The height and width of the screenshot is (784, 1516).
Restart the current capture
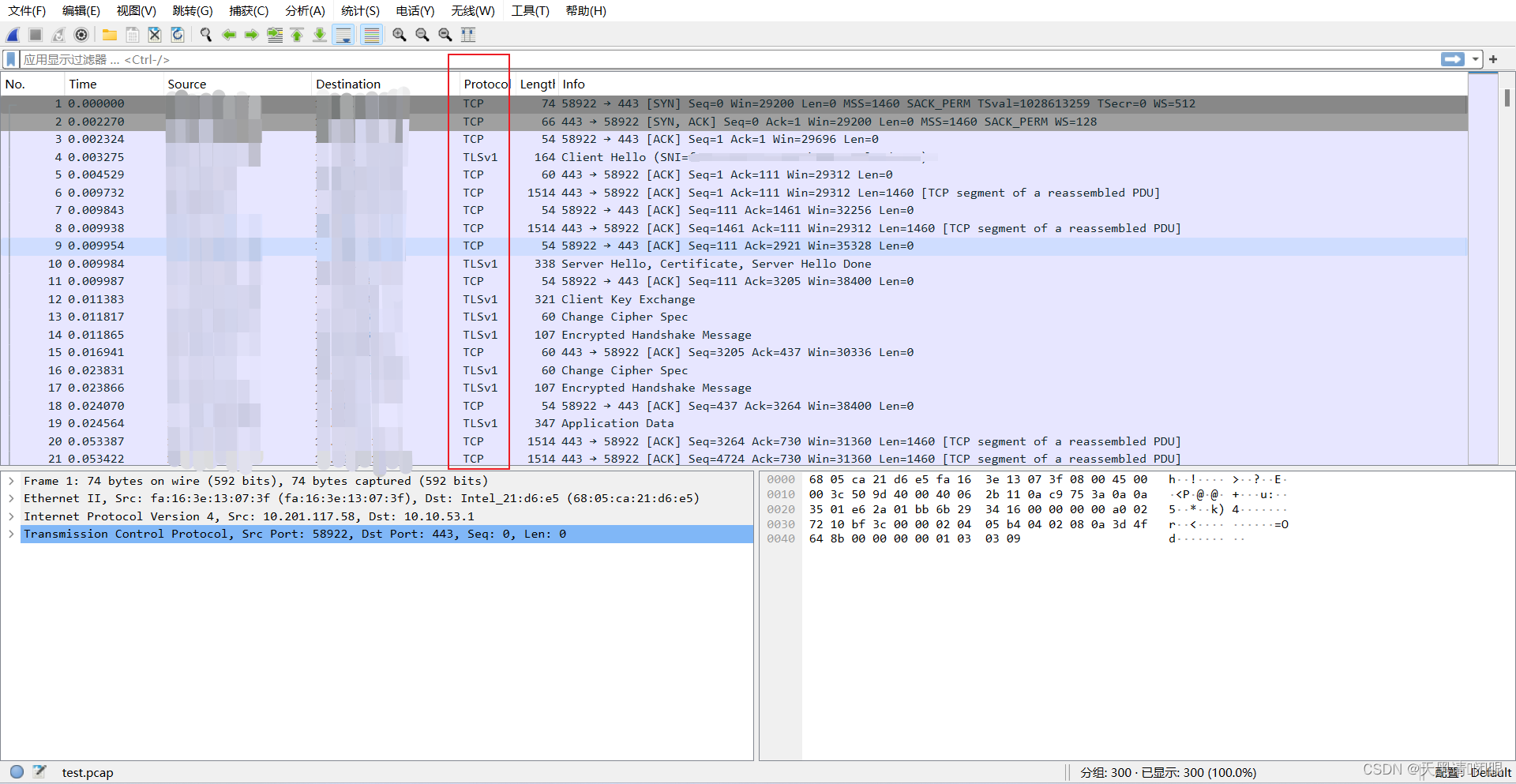(x=58, y=35)
